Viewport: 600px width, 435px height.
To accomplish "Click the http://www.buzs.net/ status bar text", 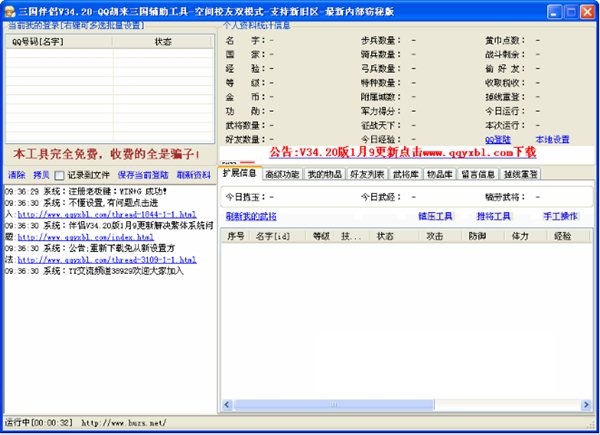I will tap(124, 423).
